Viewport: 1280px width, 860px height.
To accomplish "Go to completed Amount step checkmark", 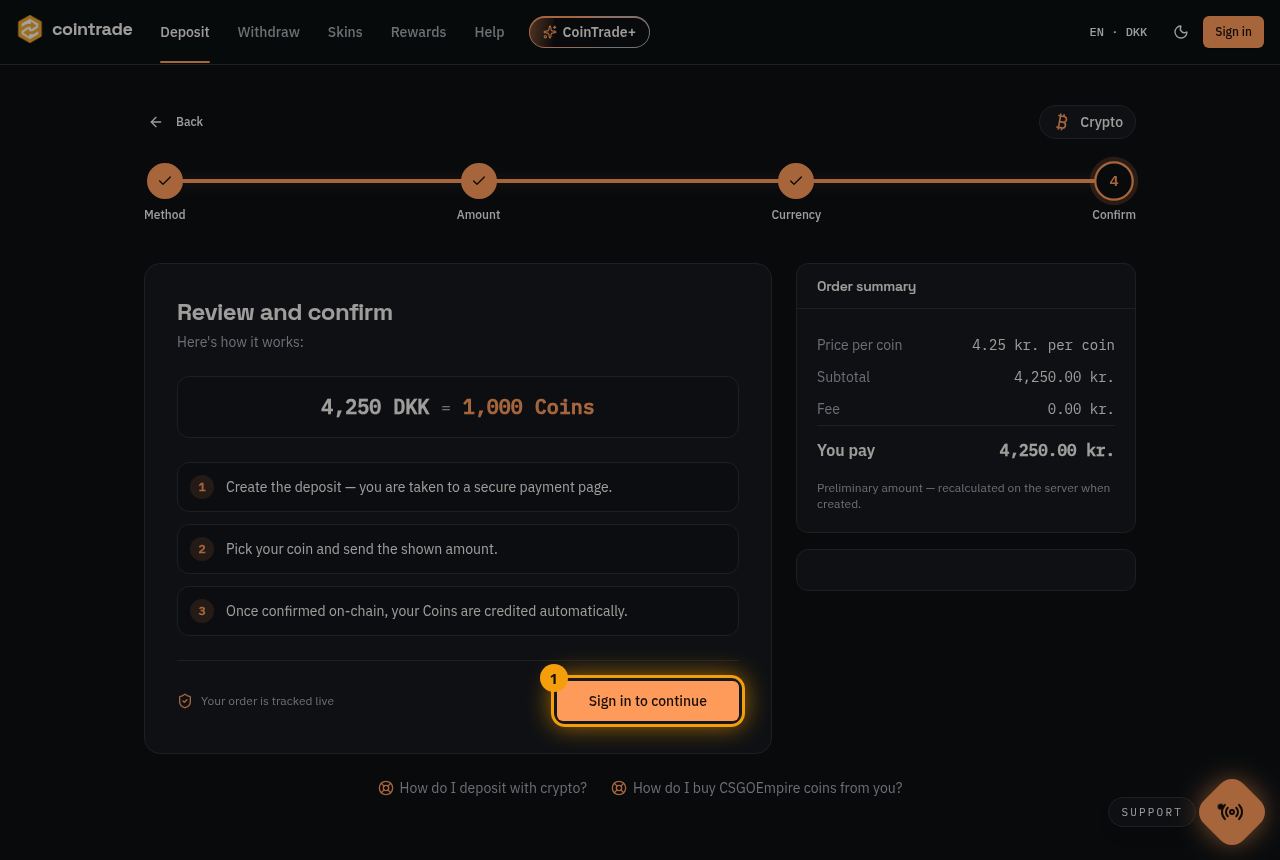I will (x=479, y=181).
